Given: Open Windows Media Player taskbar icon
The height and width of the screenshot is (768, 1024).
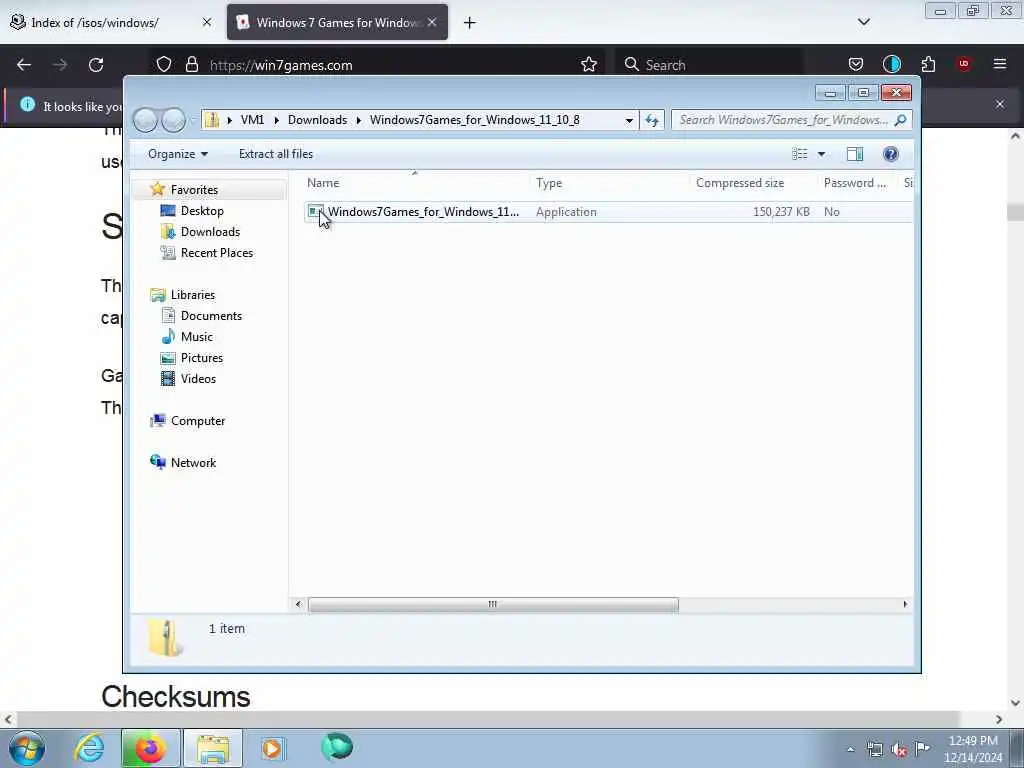Looking at the screenshot, I should [274, 748].
